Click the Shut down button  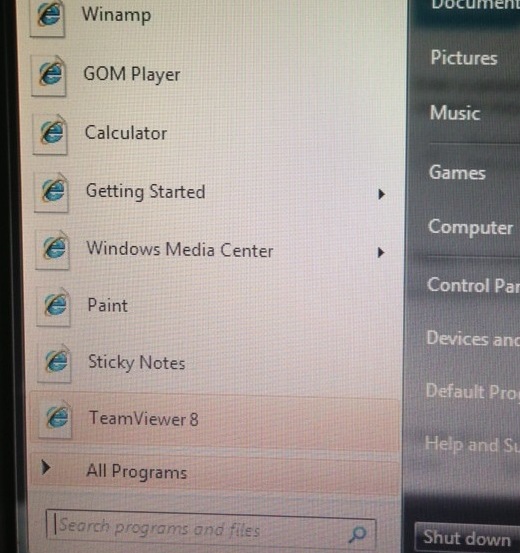[x=467, y=538]
